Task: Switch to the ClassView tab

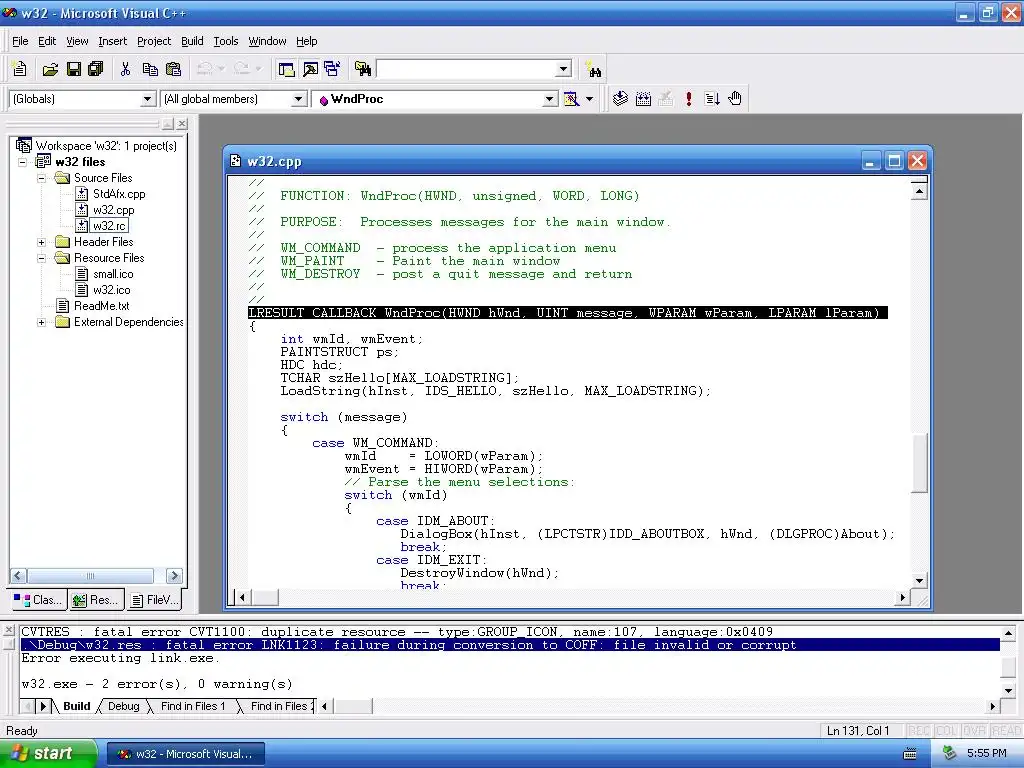Action: [39, 600]
